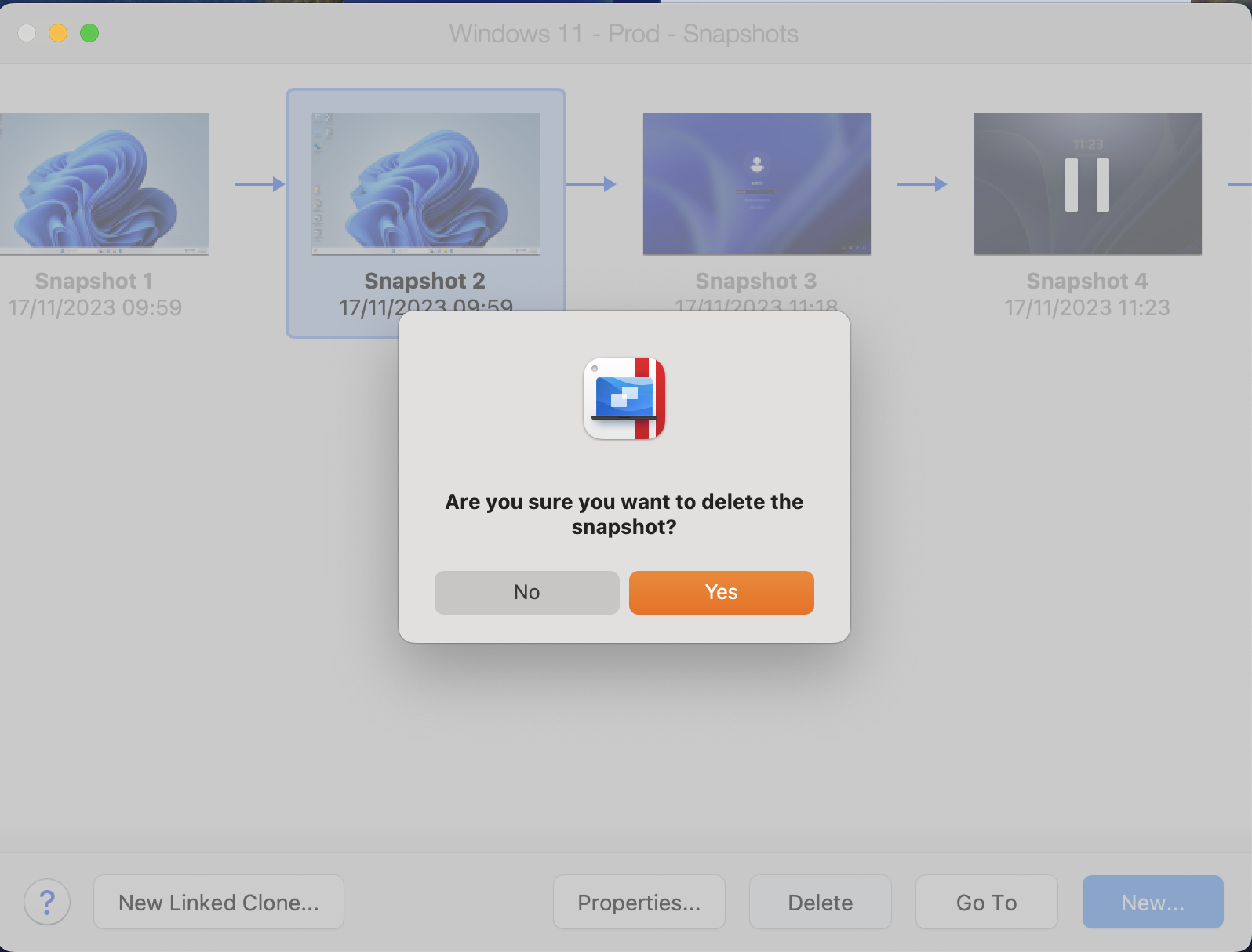Select the Snapshot 2 desktop thumbnail
This screenshot has width=1252, height=952.
tap(425, 183)
